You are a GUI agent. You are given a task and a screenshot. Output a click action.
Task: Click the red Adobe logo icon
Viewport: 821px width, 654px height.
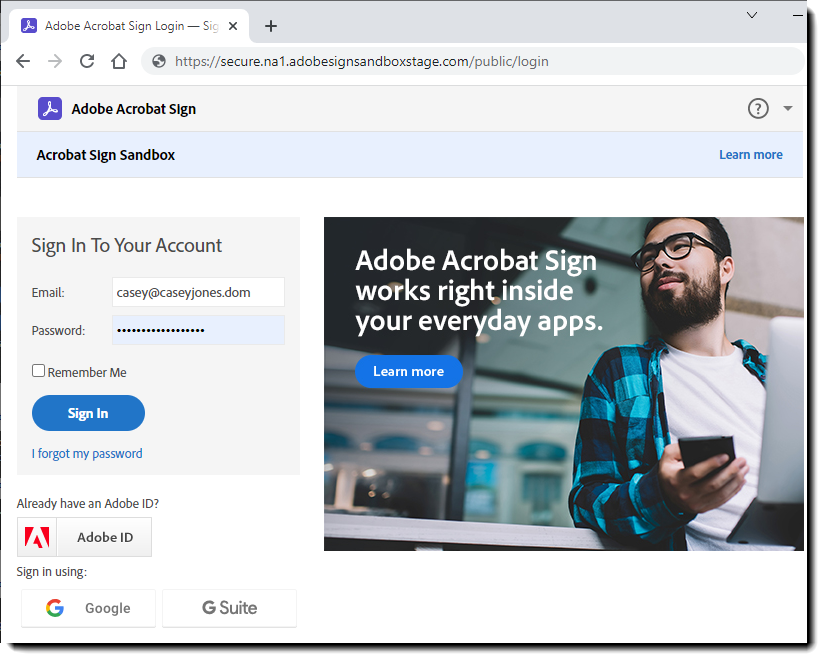pos(38,537)
